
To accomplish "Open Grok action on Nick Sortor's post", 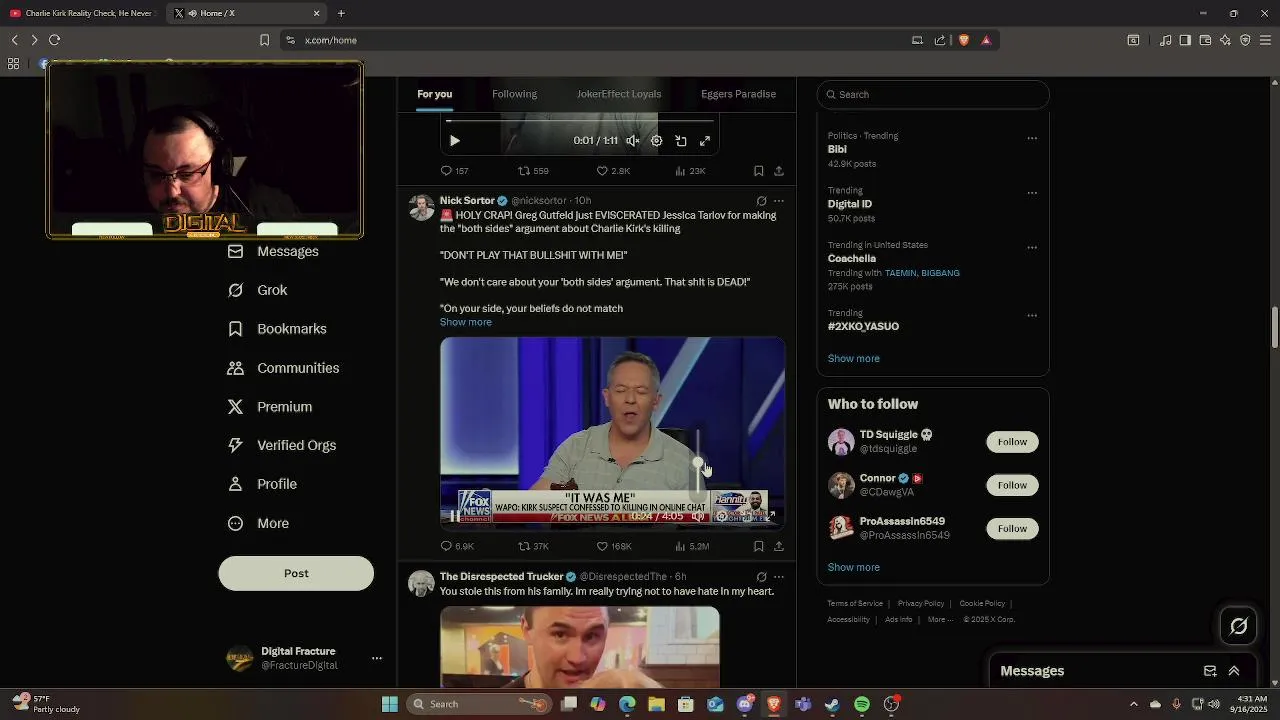I will [x=761, y=201].
